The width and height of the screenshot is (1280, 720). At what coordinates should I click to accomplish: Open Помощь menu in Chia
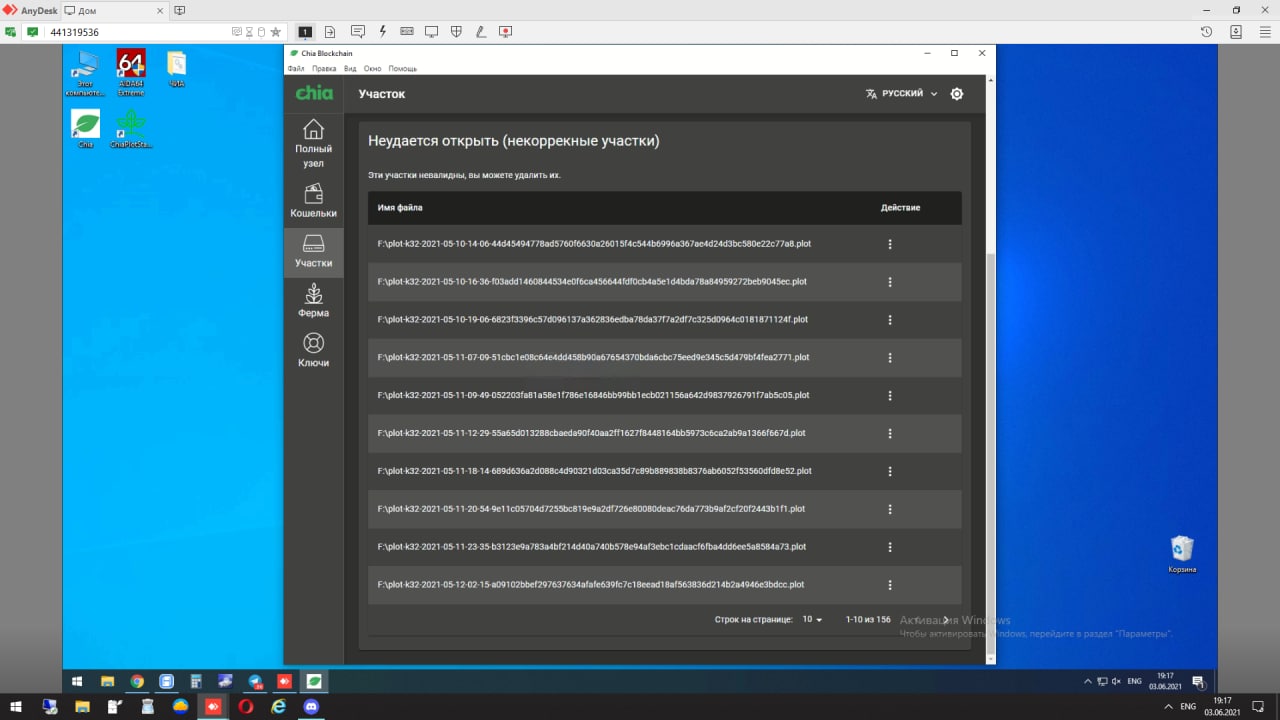click(403, 68)
